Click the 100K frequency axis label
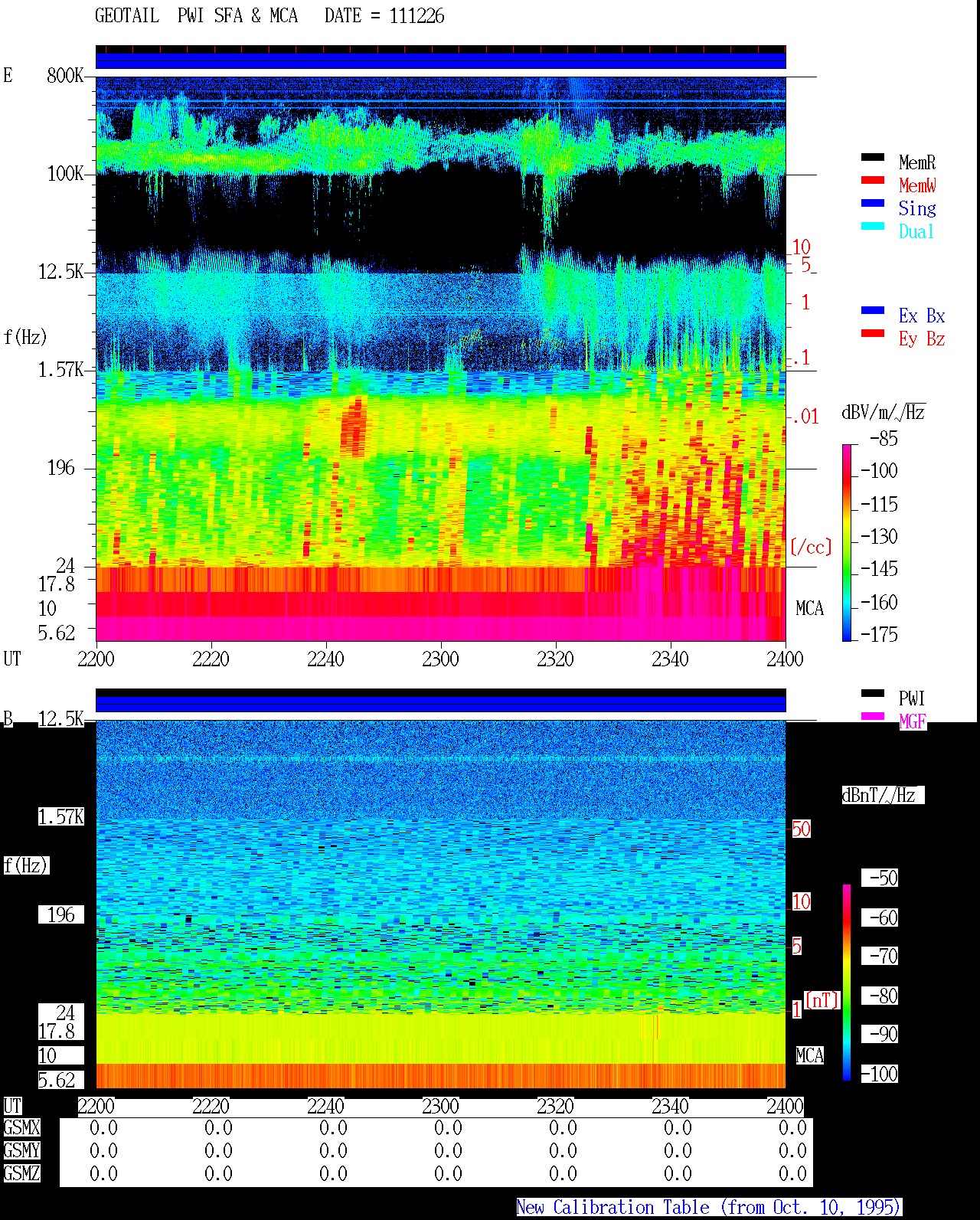 [x=65, y=173]
